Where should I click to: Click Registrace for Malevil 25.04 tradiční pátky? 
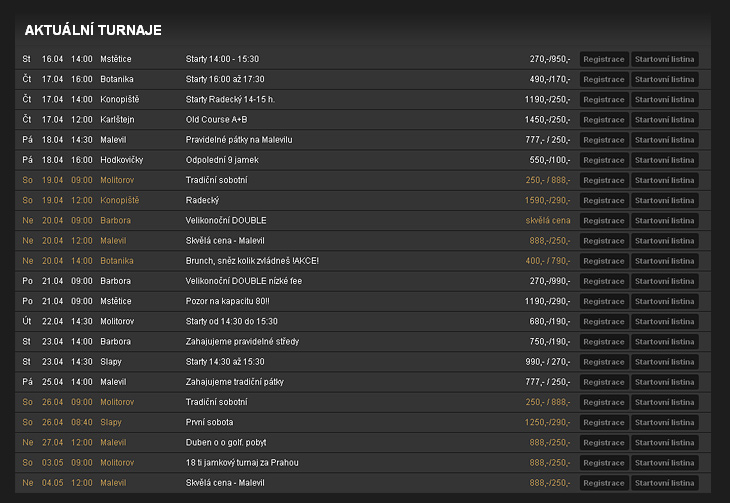point(604,382)
